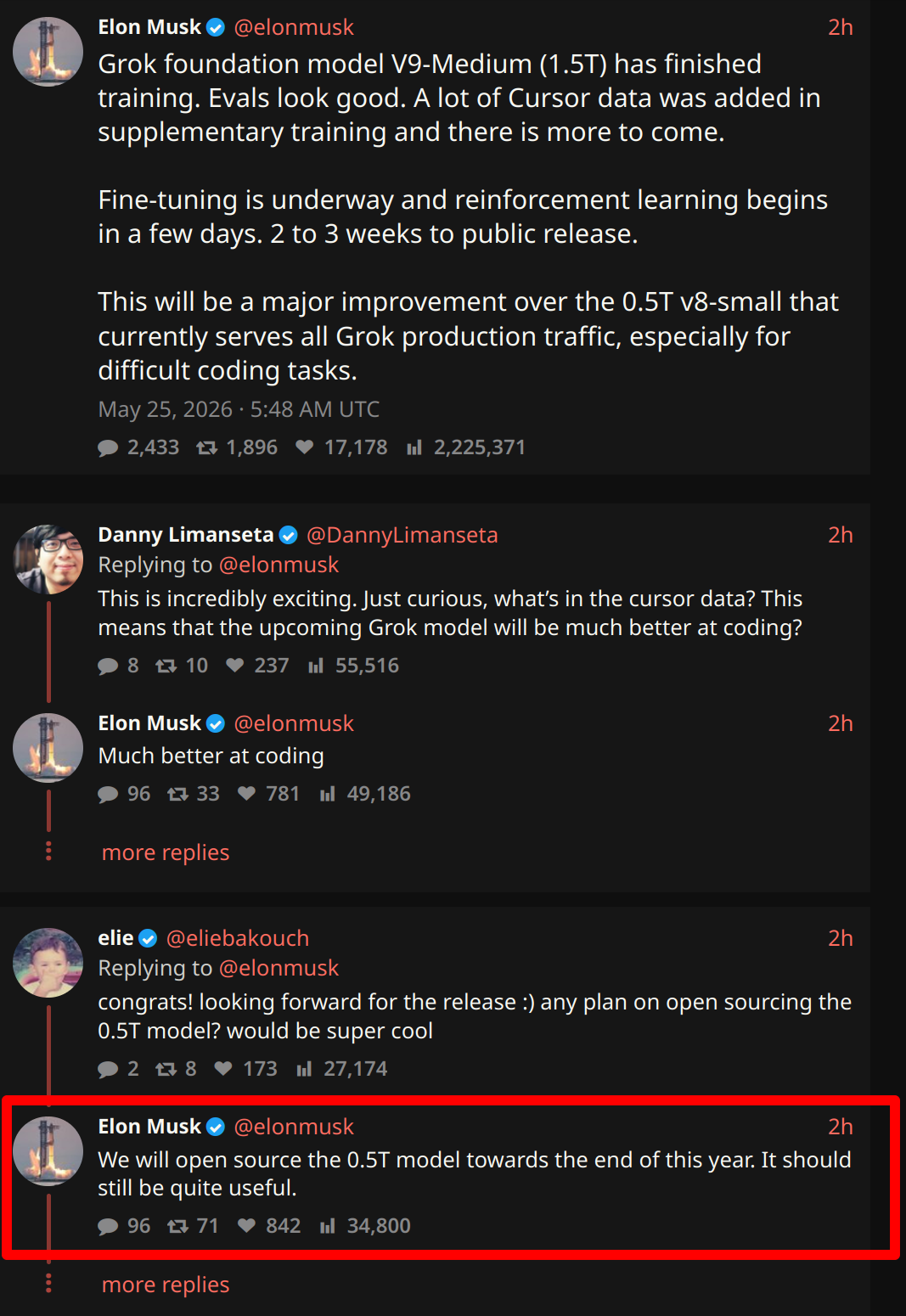This screenshot has width=906, height=1316.
Task: Open the @eliebakouch profile handle
Action: click(238, 938)
